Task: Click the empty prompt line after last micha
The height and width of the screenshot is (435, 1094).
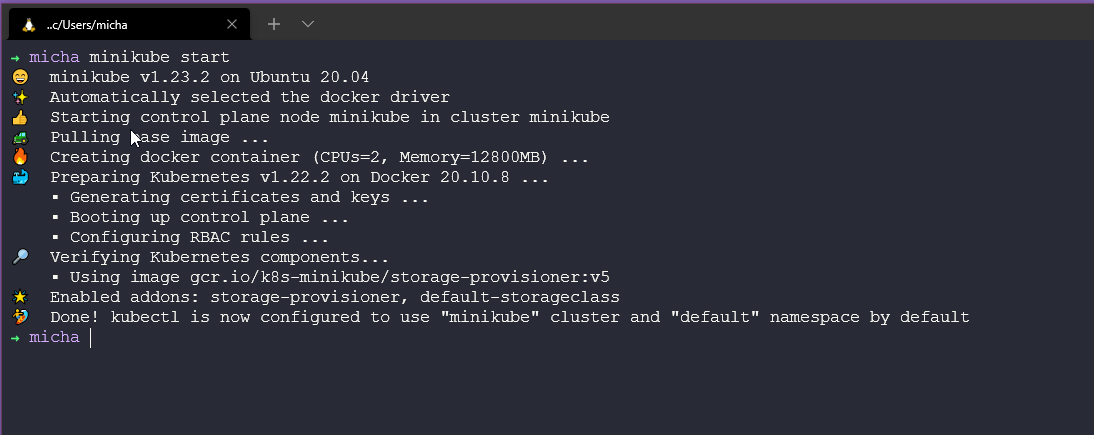Action: click(300, 337)
